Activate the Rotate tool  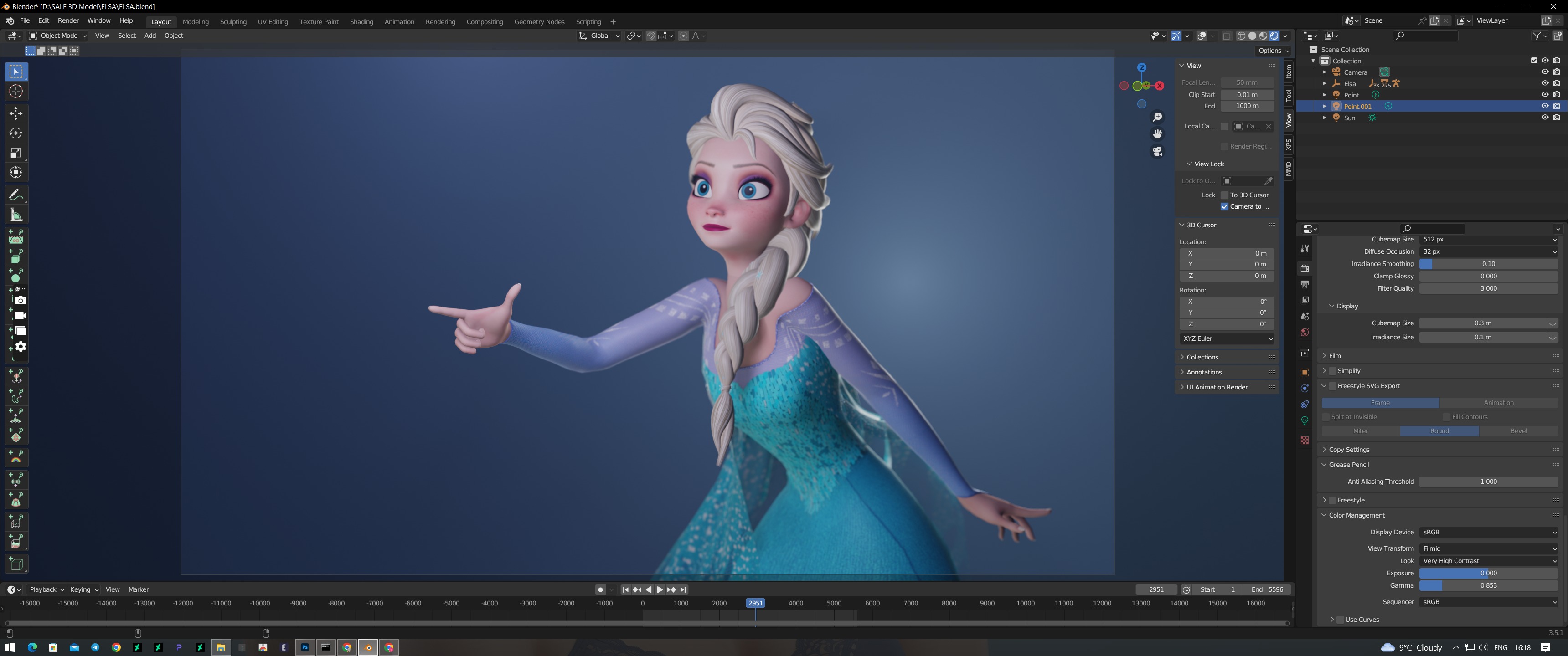(x=16, y=133)
